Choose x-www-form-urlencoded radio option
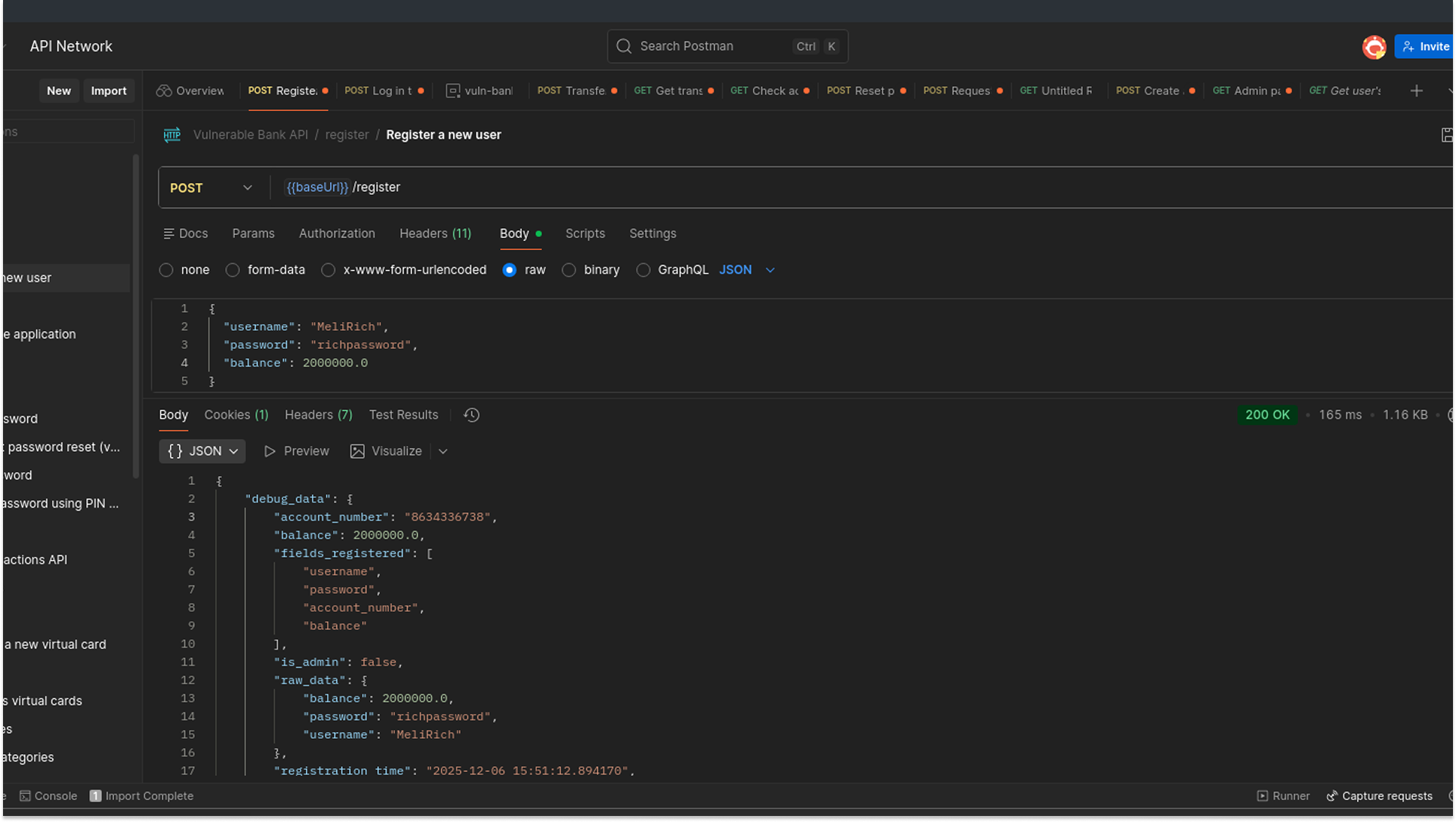 329,270
